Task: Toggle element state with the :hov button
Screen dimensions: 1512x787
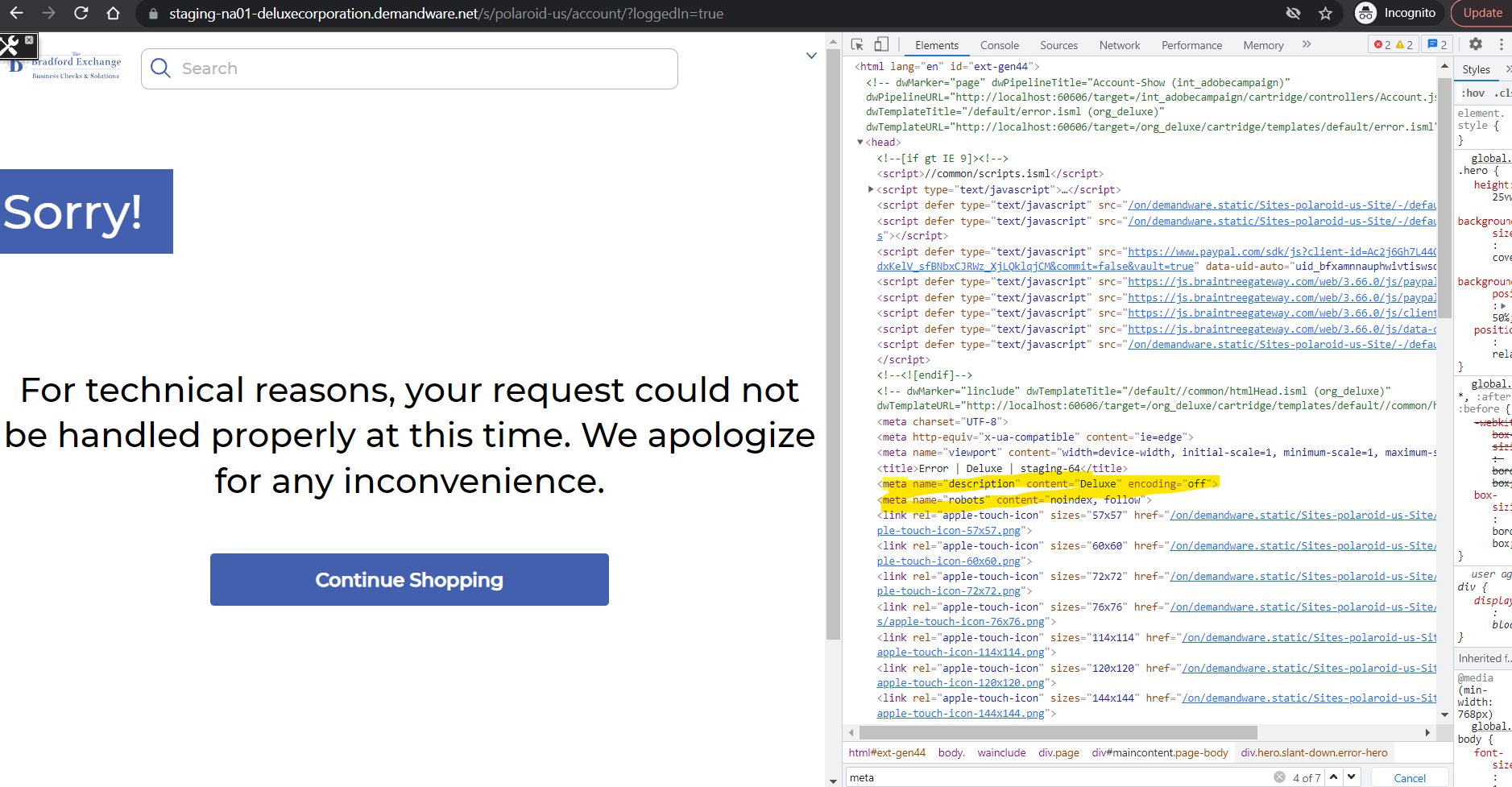Action: pyautogui.click(x=1473, y=93)
